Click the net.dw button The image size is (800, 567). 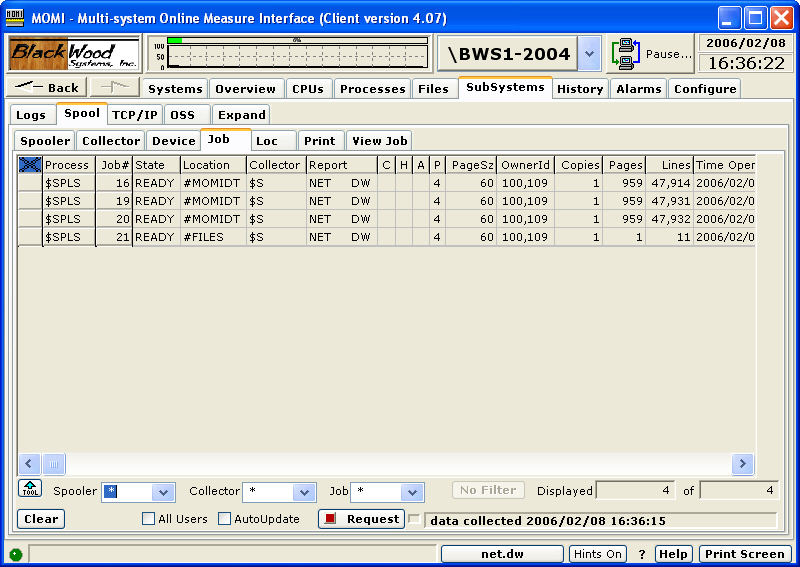click(x=503, y=554)
